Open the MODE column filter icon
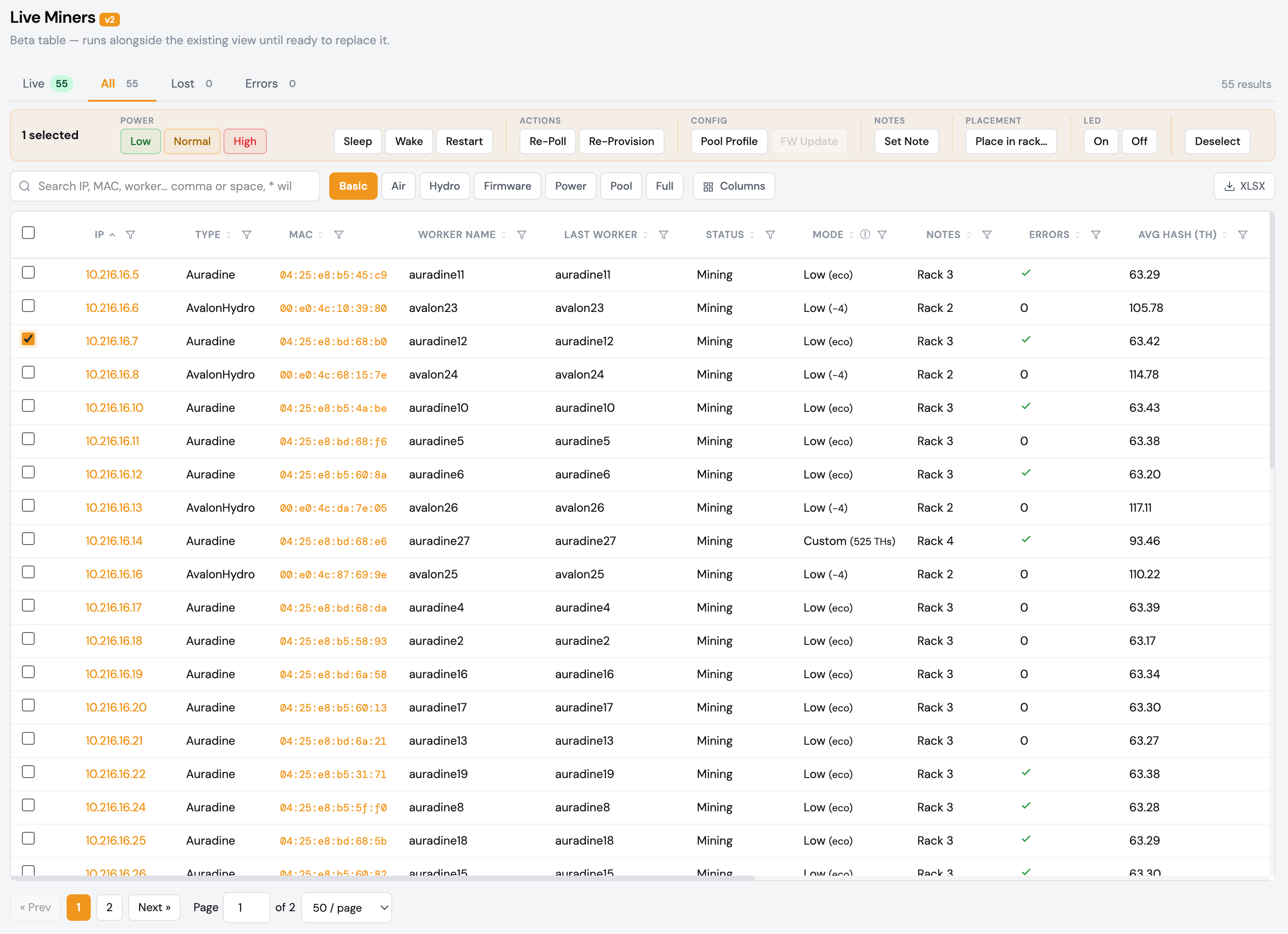The width and height of the screenshot is (1288, 934). pyautogui.click(x=882, y=234)
